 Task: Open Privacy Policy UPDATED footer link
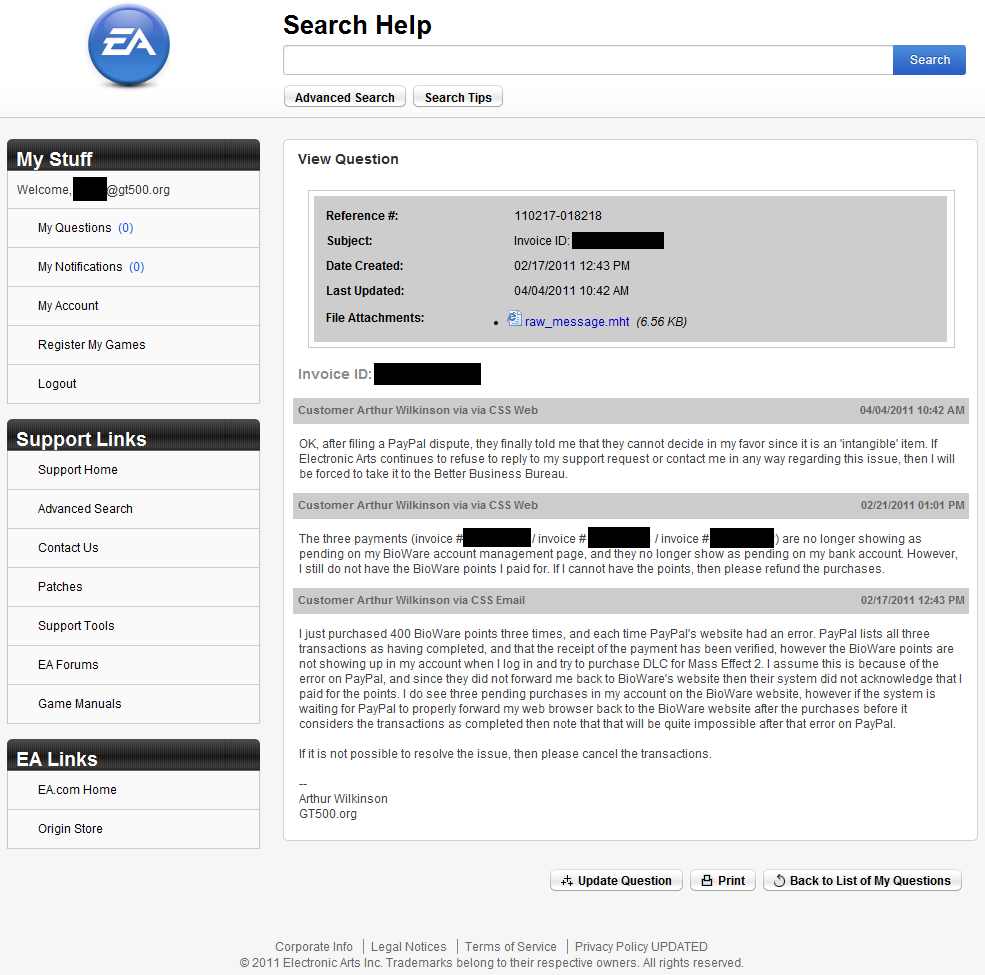pyautogui.click(x=641, y=947)
